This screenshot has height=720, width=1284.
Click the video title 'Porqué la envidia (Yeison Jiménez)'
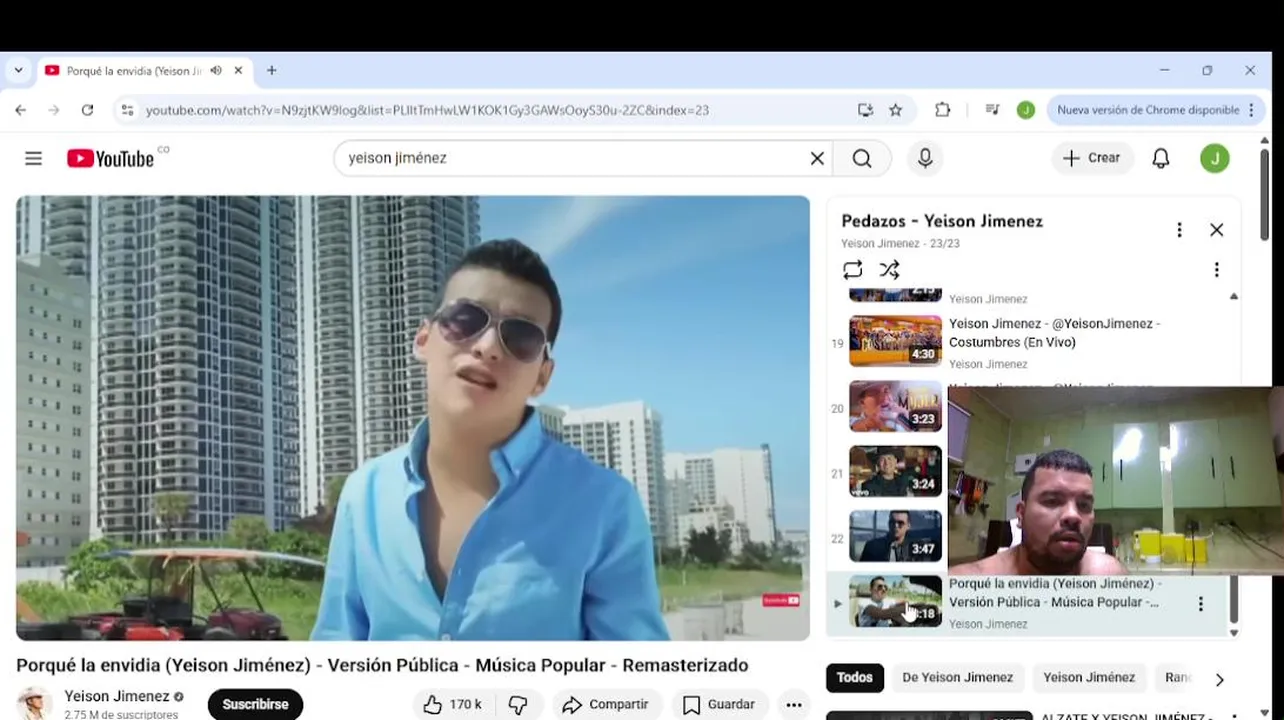pyautogui.click(x=382, y=665)
